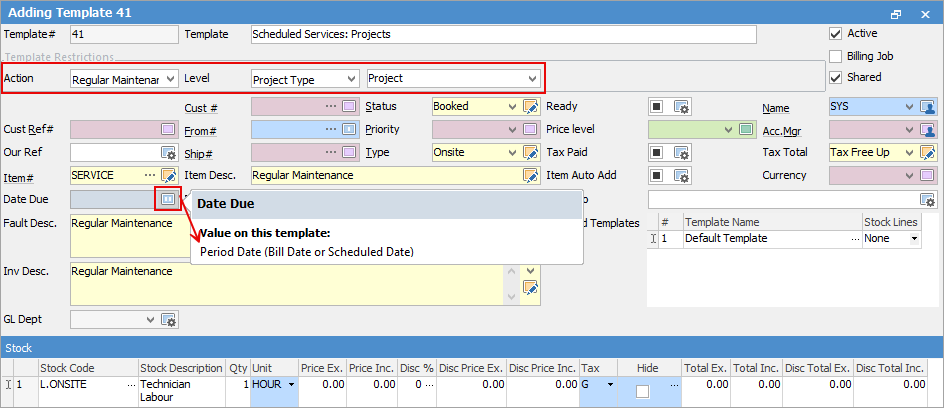Click the Type field pencil icon

tap(530, 152)
